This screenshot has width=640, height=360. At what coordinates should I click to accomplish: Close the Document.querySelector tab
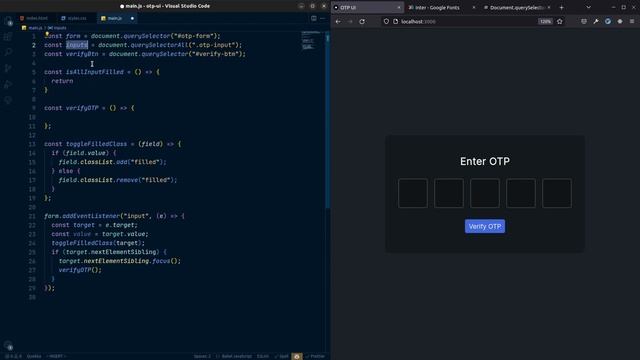click(549, 7)
